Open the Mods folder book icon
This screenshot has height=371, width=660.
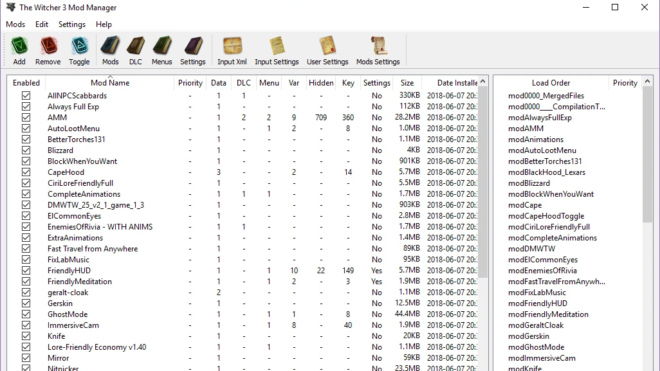[x=110, y=51]
